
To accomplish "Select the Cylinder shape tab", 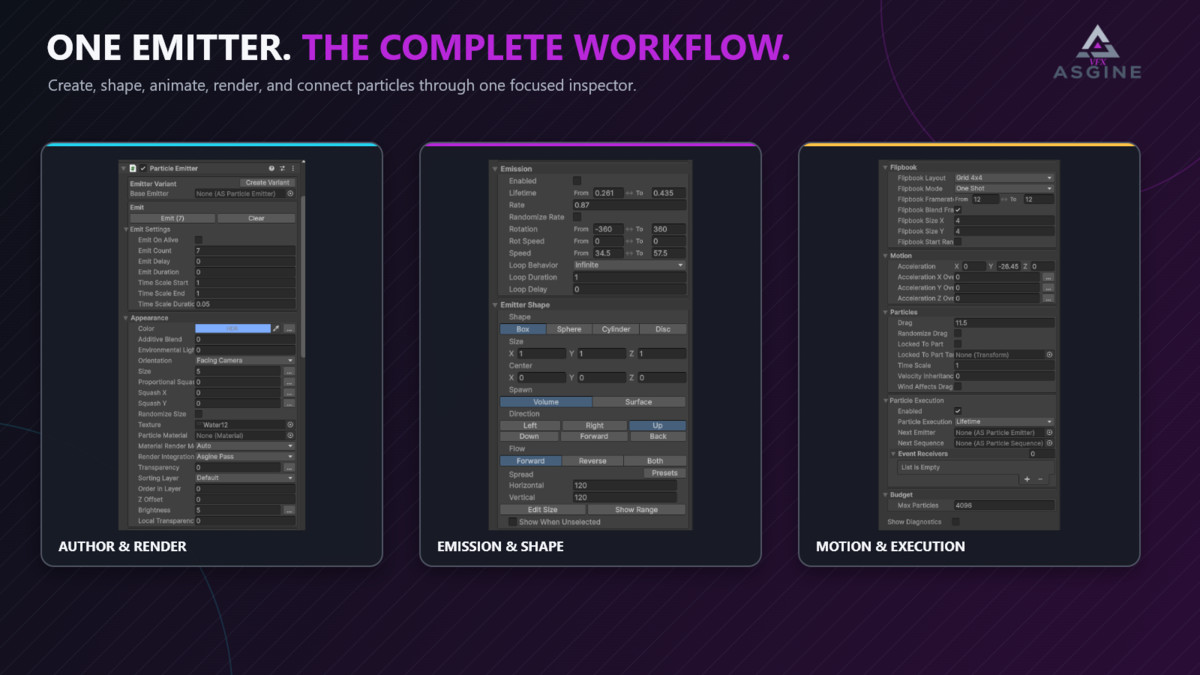I will 616,329.
